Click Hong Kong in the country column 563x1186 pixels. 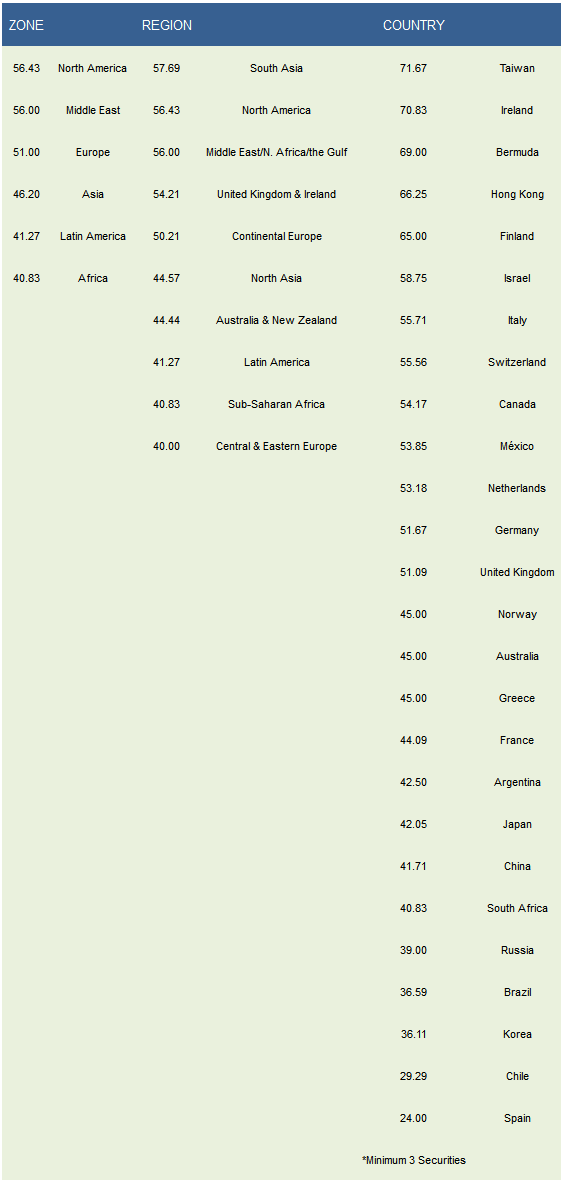tap(518, 194)
